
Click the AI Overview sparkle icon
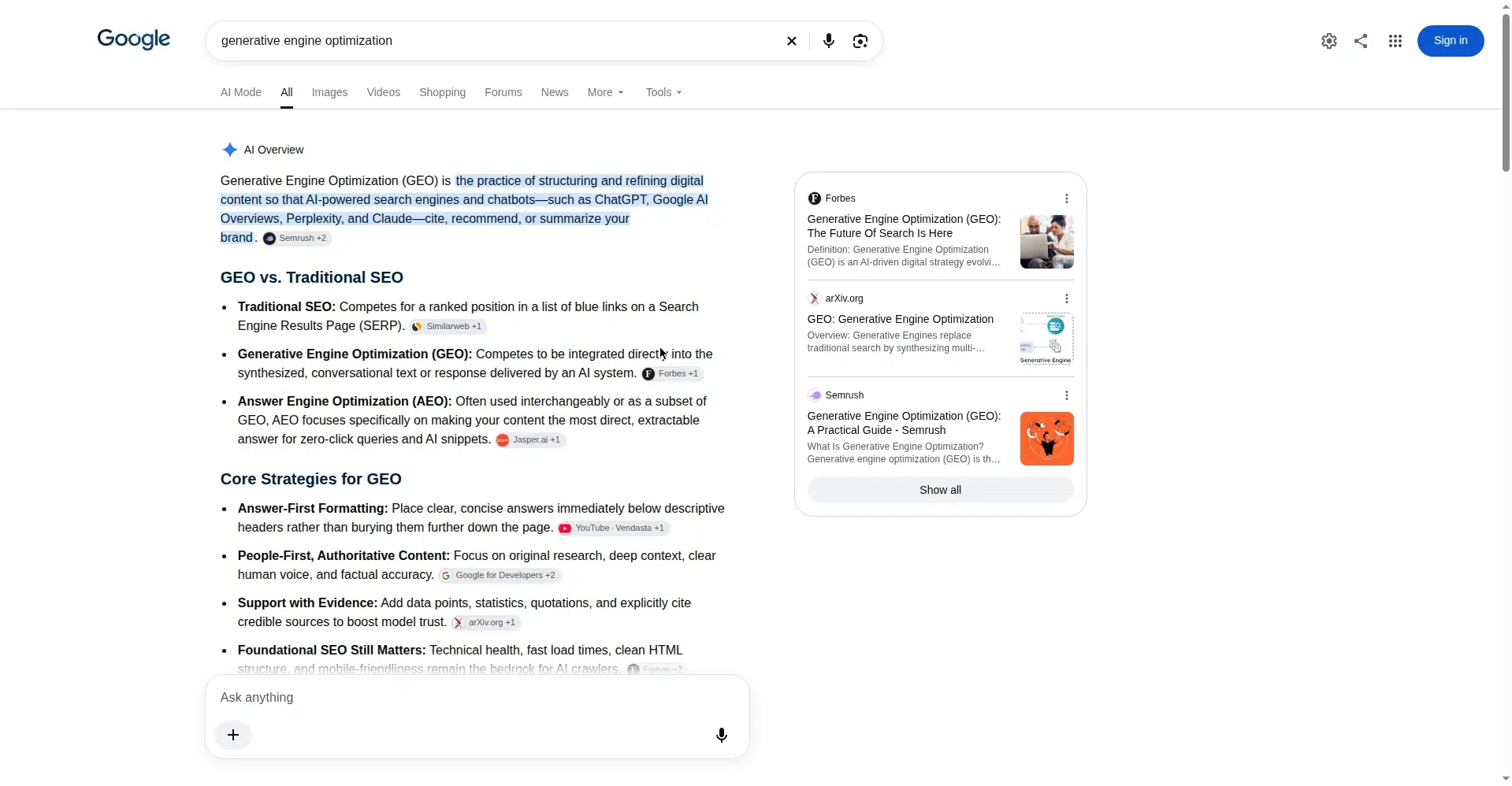coord(229,150)
